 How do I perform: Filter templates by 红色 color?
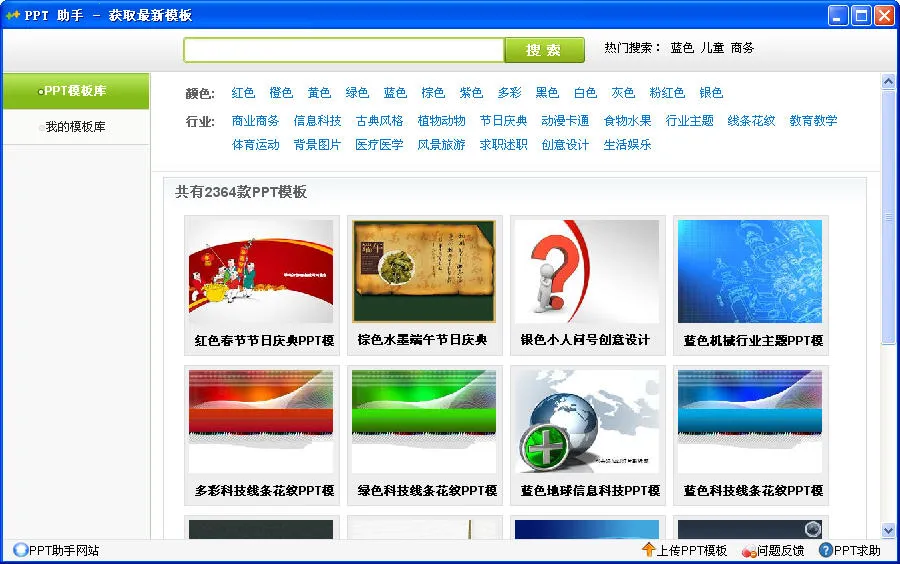(x=243, y=93)
